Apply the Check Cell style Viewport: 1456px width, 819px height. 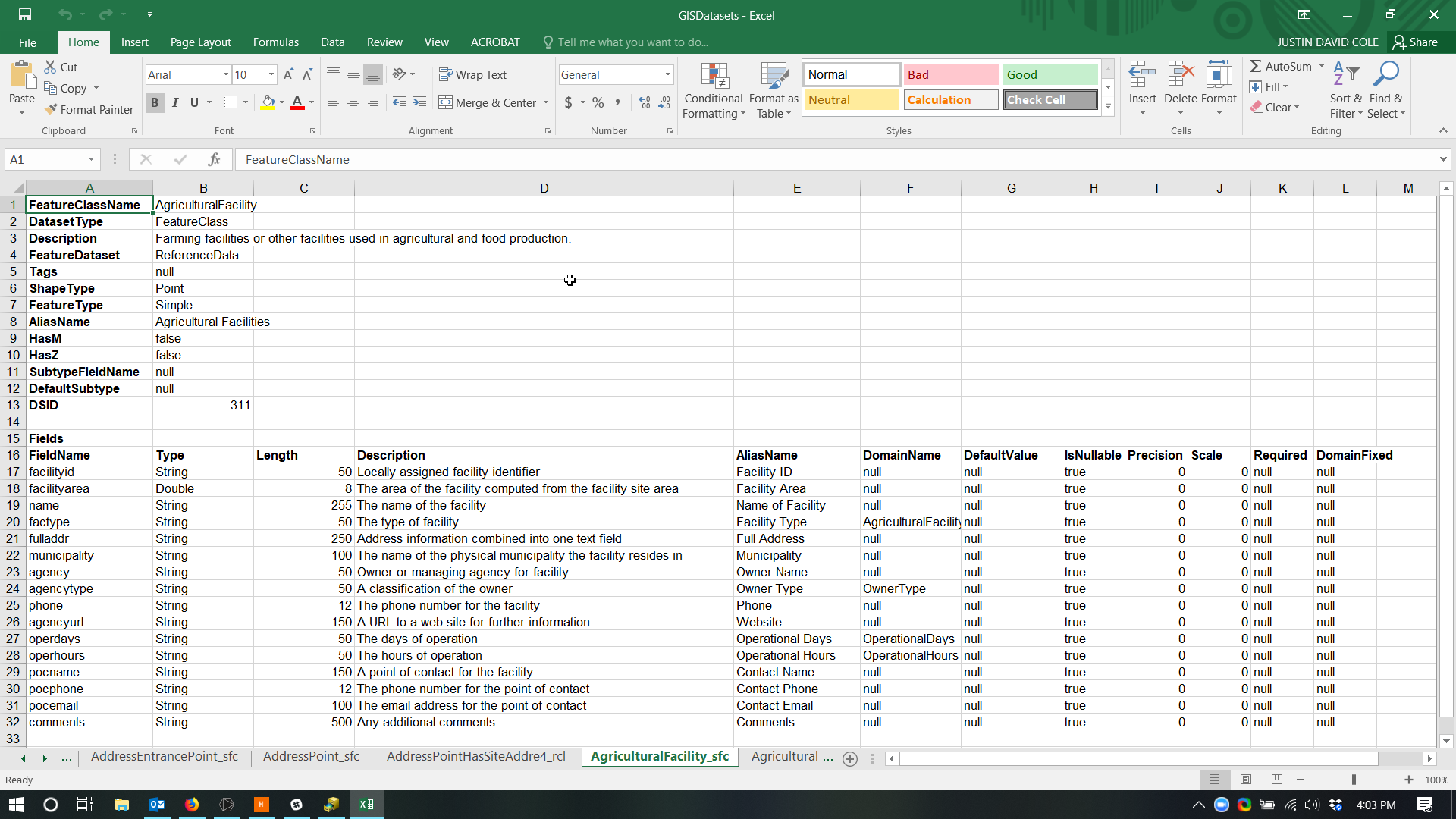point(1050,99)
